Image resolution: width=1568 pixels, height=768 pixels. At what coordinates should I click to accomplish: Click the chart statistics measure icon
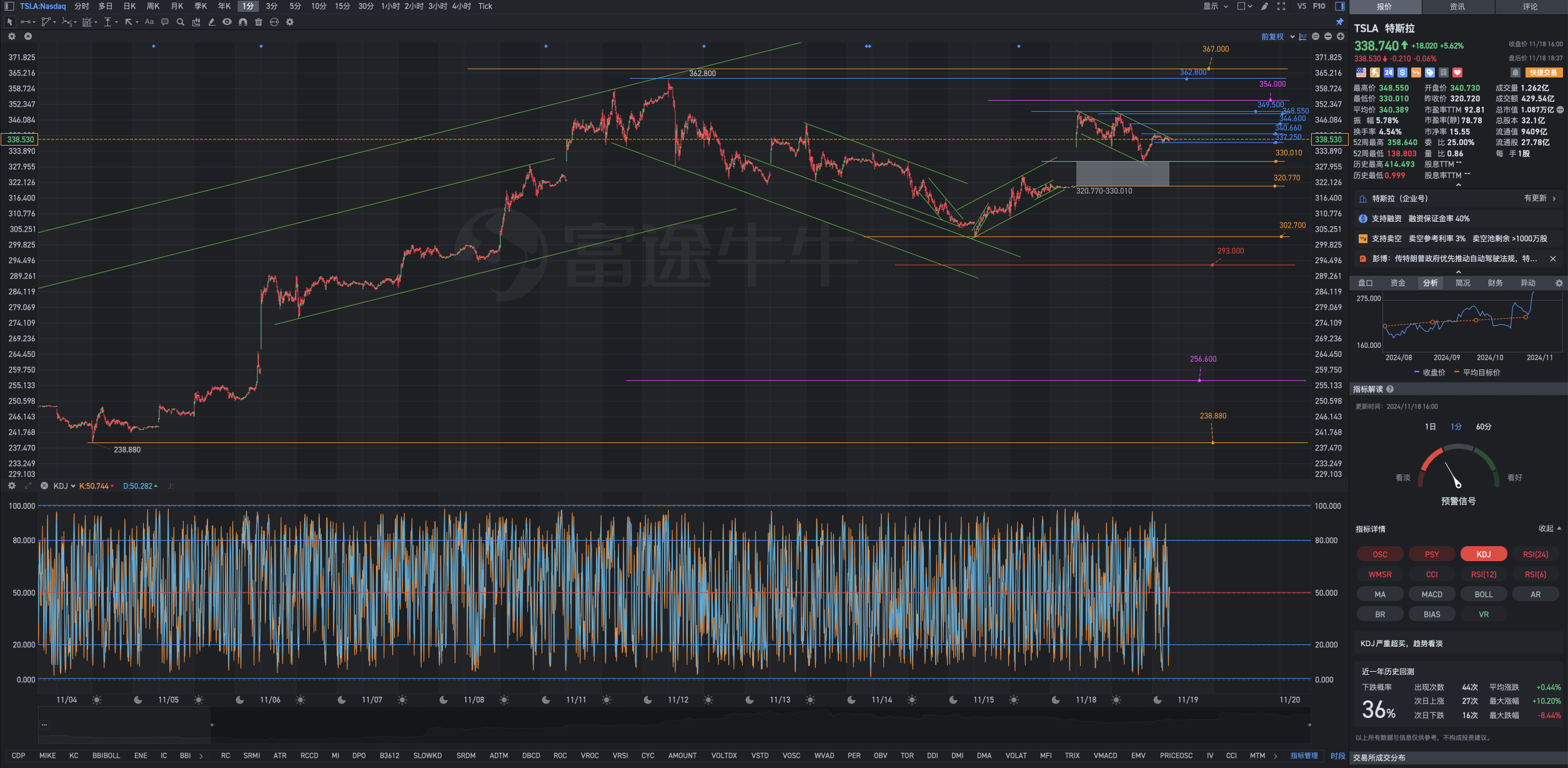[x=196, y=22]
